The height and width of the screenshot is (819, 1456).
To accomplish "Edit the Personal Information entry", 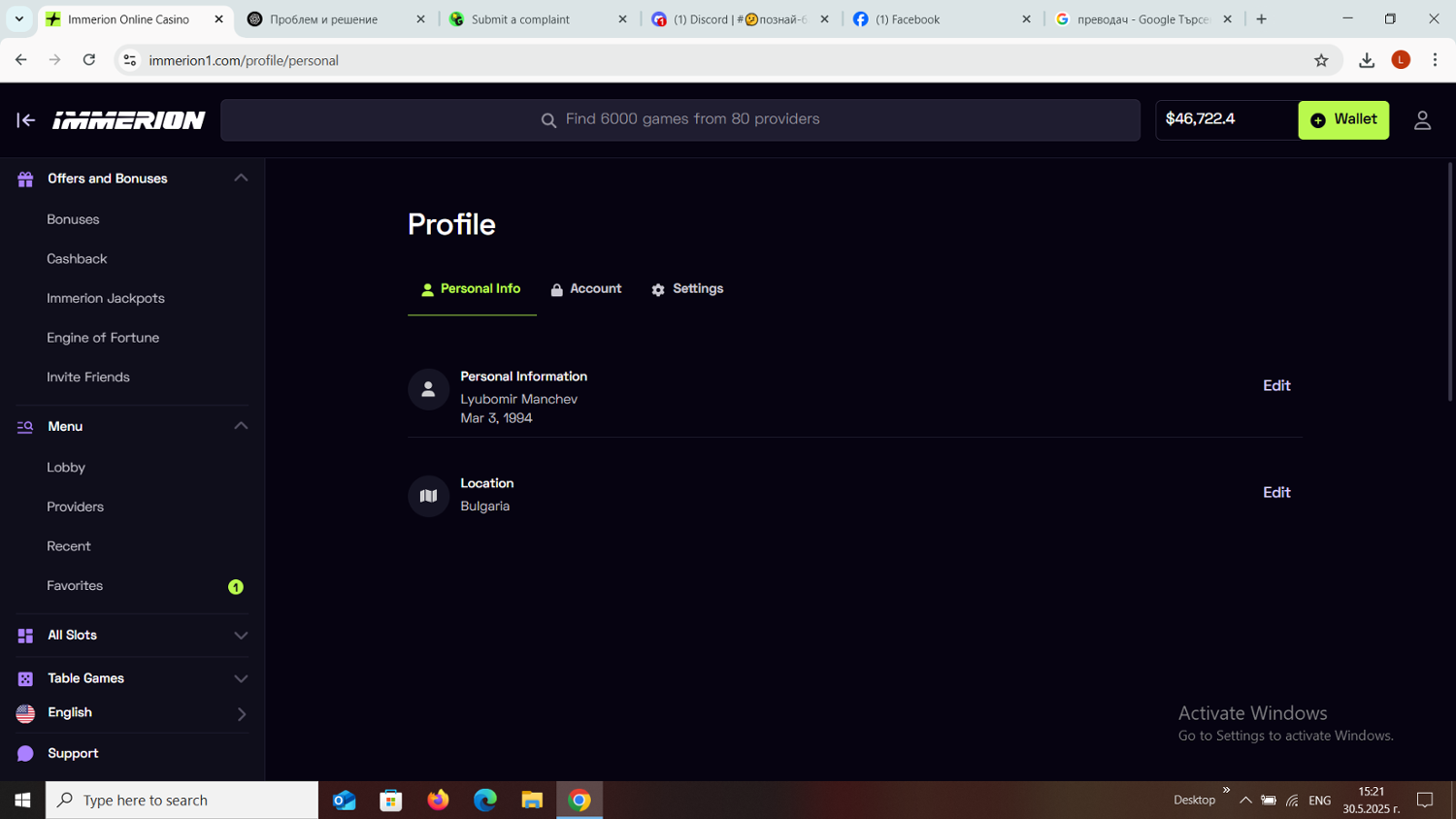I will point(1275,386).
